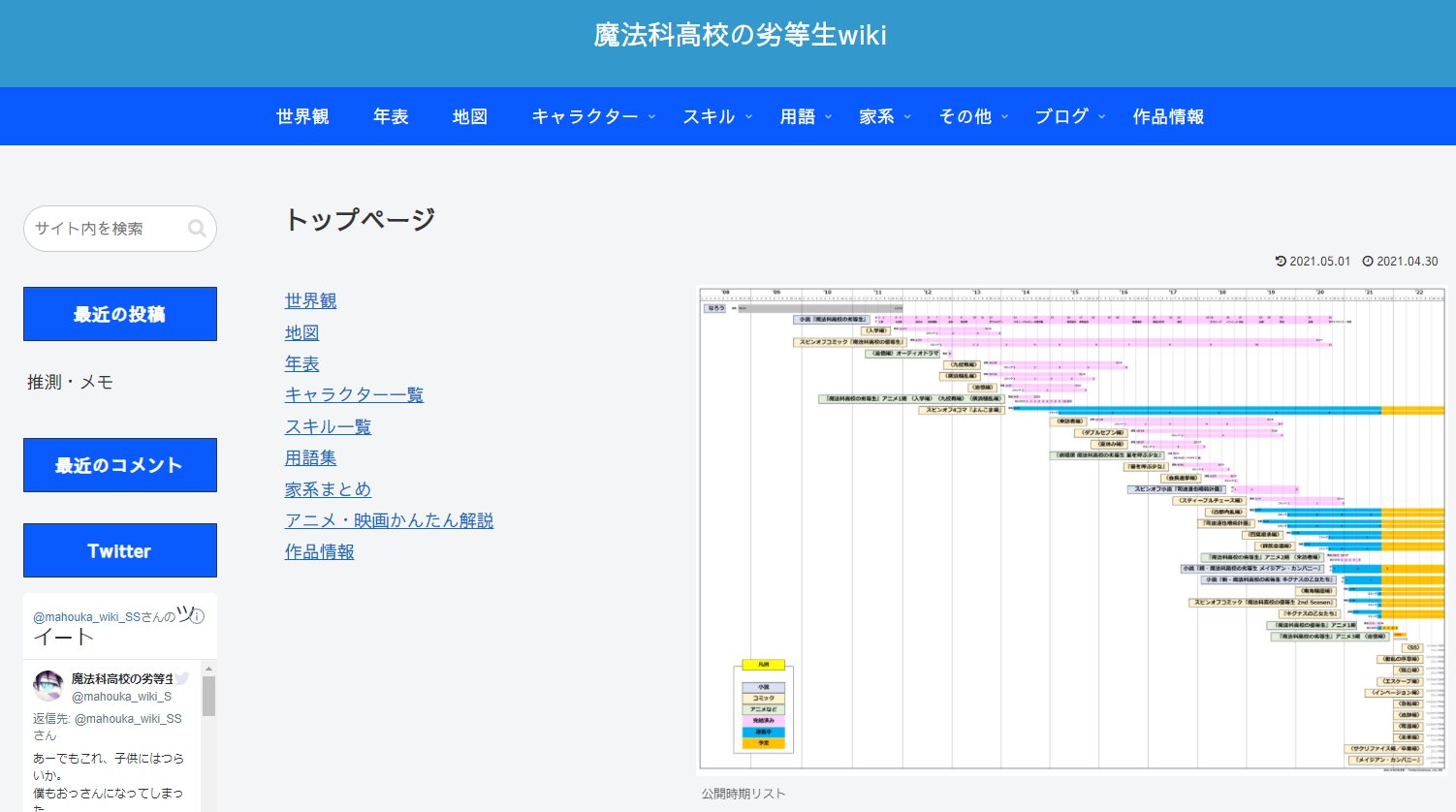
Task: Click the Twitter info icon in widget
Action: (198, 616)
